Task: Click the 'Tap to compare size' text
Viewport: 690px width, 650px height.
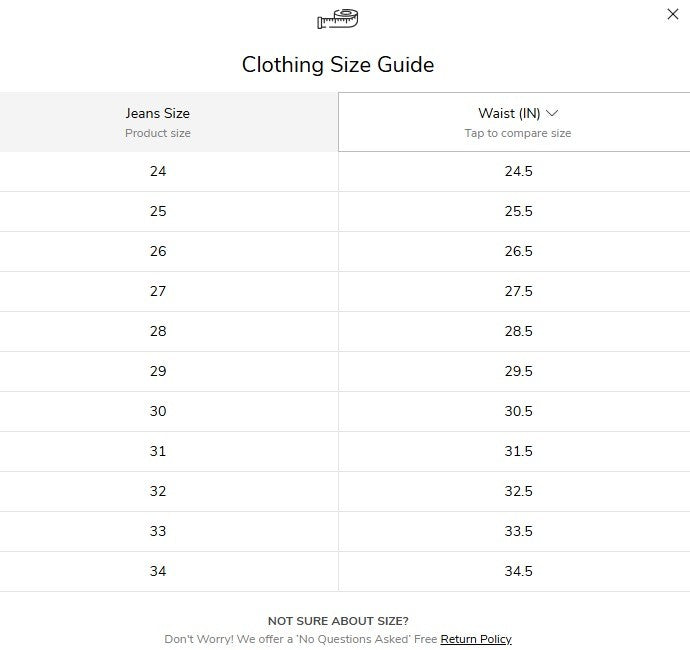Action: tap(518, 133)
